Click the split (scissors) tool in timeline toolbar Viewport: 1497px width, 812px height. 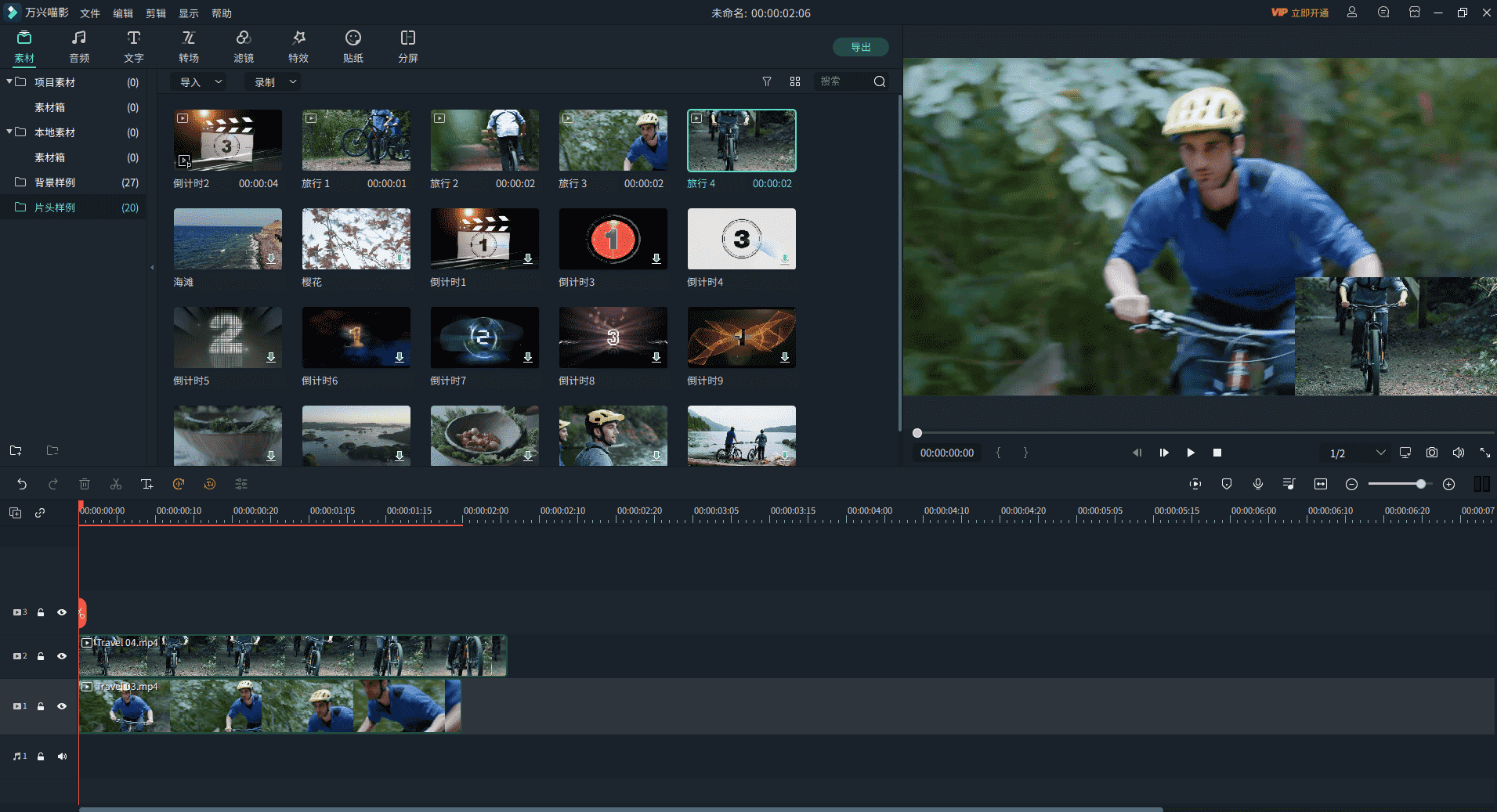click(116, 485)
